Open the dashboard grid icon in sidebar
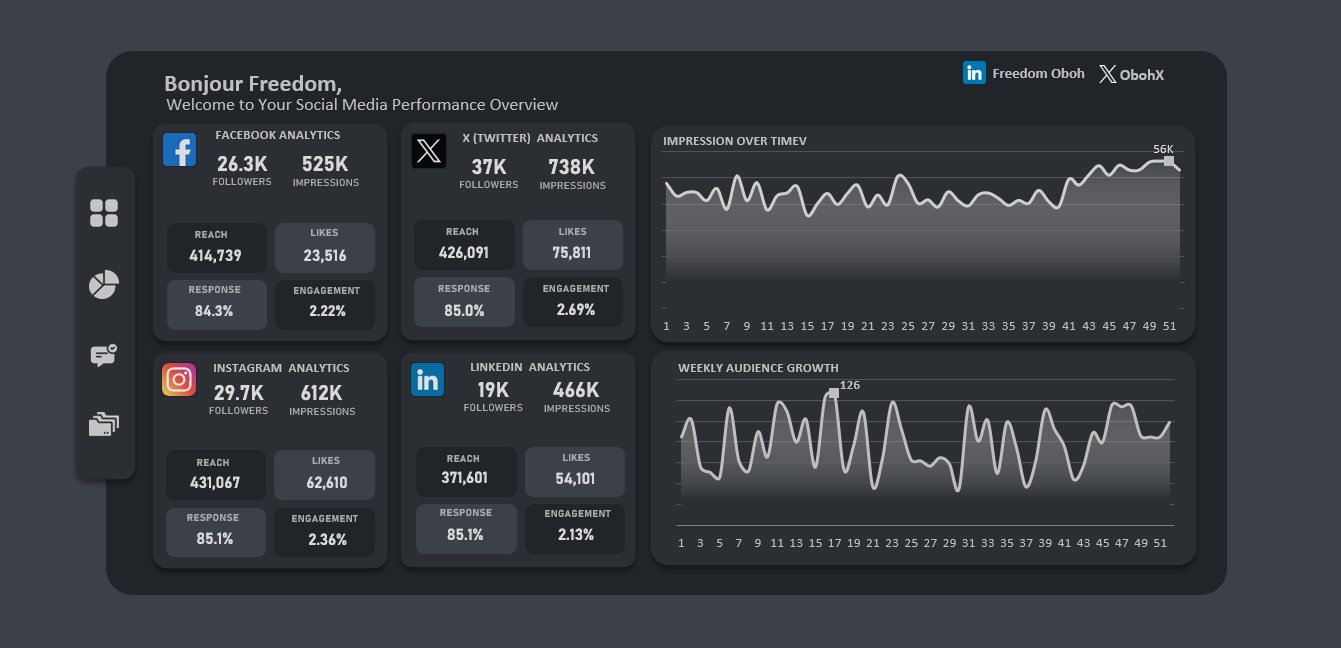Screen dimensions: 1341x648 point(104,213)
